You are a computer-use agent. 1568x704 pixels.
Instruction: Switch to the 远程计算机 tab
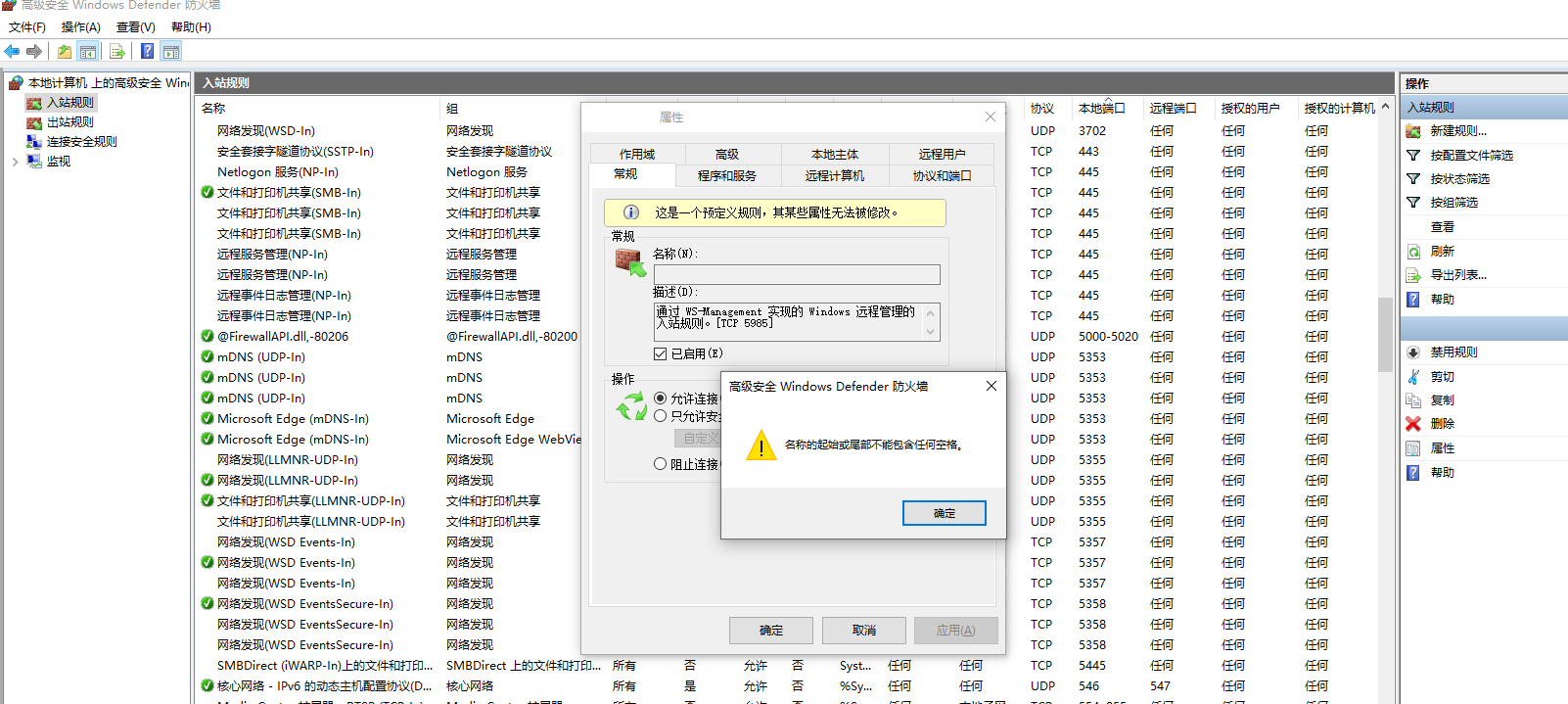pos(835,175)
